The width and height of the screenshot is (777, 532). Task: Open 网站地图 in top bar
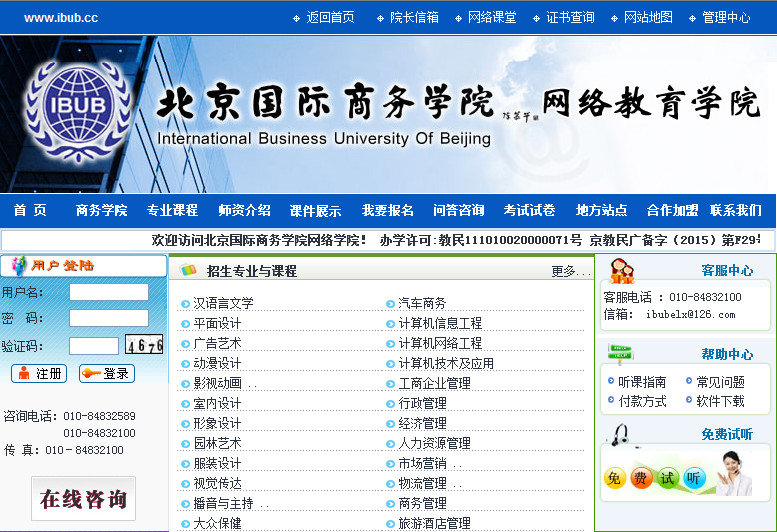648,18
